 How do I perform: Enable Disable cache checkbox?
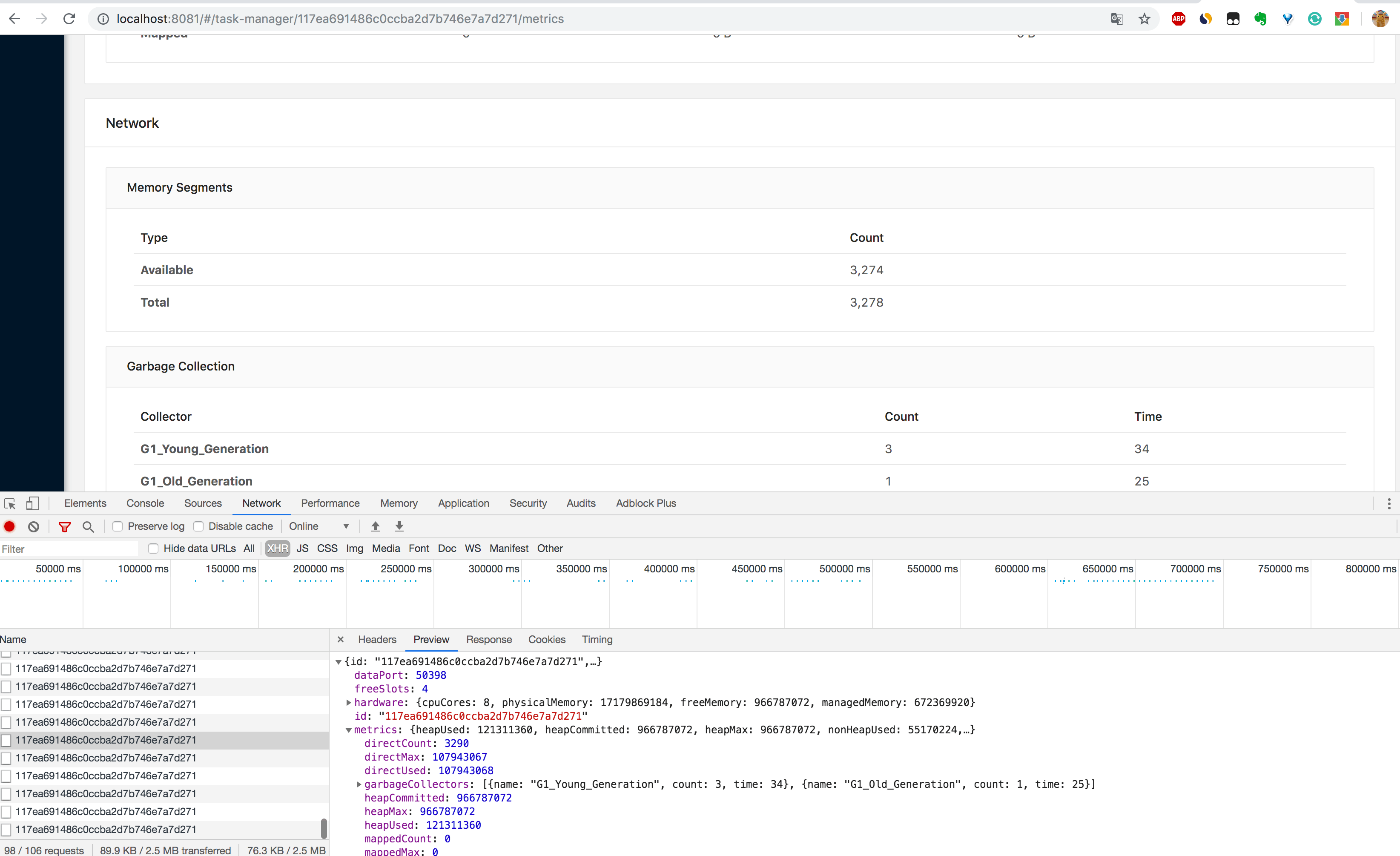pyautogui.click(x=198, y=526)
